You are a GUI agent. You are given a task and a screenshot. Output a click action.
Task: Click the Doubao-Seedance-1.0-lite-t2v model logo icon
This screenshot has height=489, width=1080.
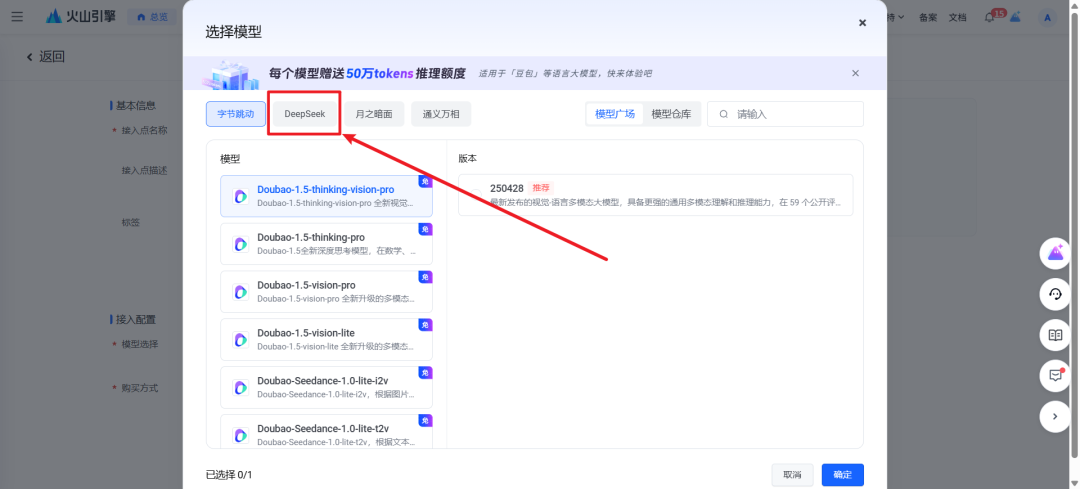point(240,435)
